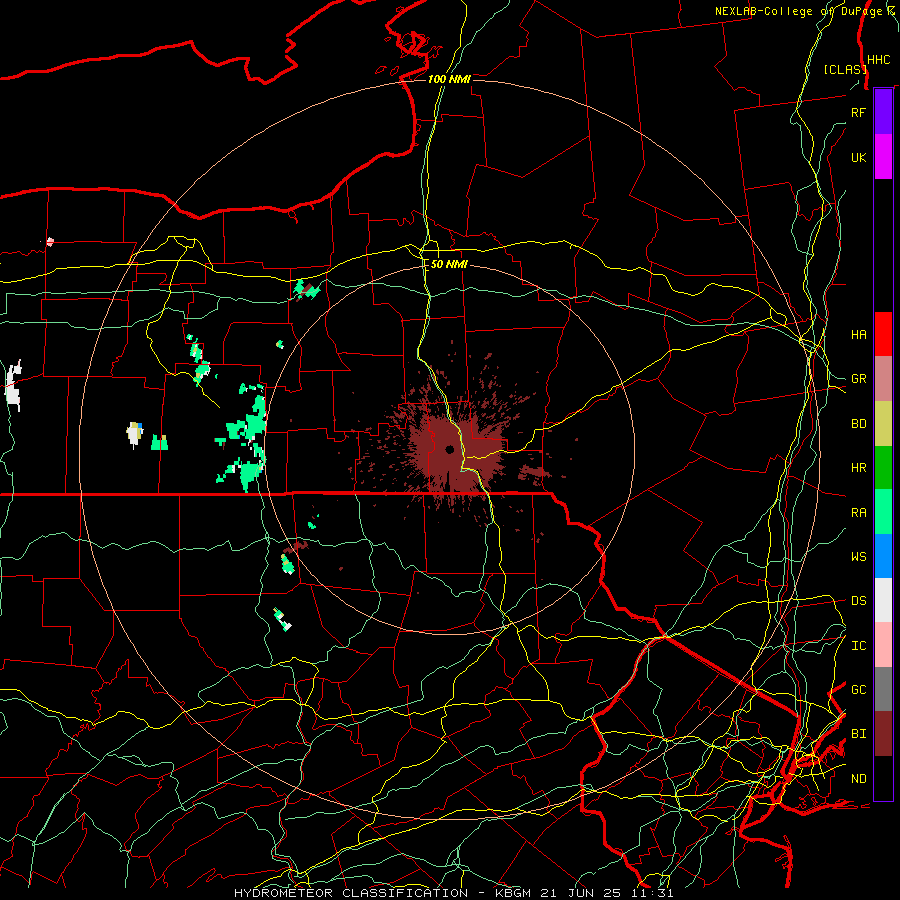Screen dimensions: 900x900
Task: Click the "NEXLAB-College of DuPage" credit text
Action: tap(801, 11)
